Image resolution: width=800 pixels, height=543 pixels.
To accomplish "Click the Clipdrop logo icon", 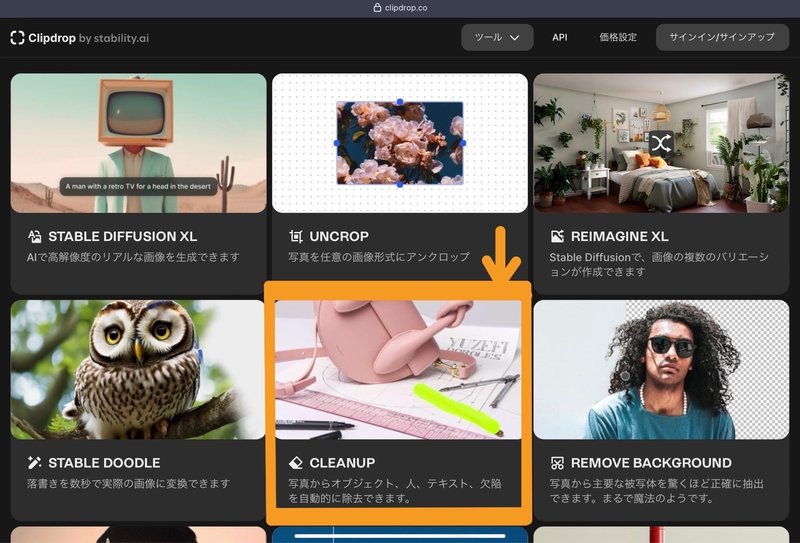I will tap(17, 38).
